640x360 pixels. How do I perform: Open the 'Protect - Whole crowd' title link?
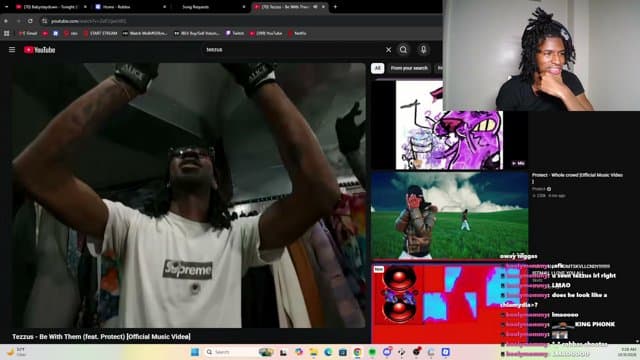[x=577, y=178]
